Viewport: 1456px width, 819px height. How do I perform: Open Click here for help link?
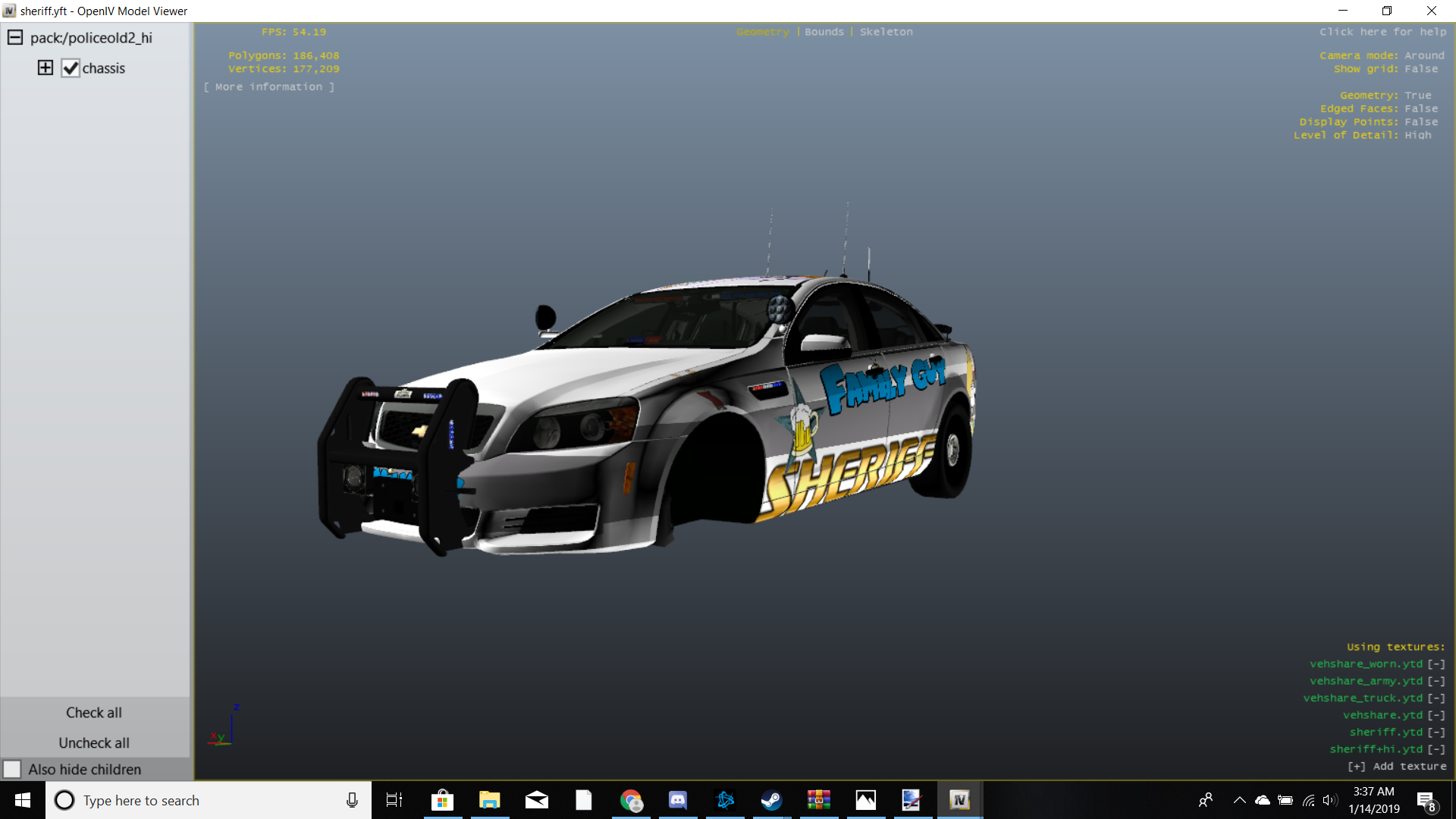[x=1382, y=32]
